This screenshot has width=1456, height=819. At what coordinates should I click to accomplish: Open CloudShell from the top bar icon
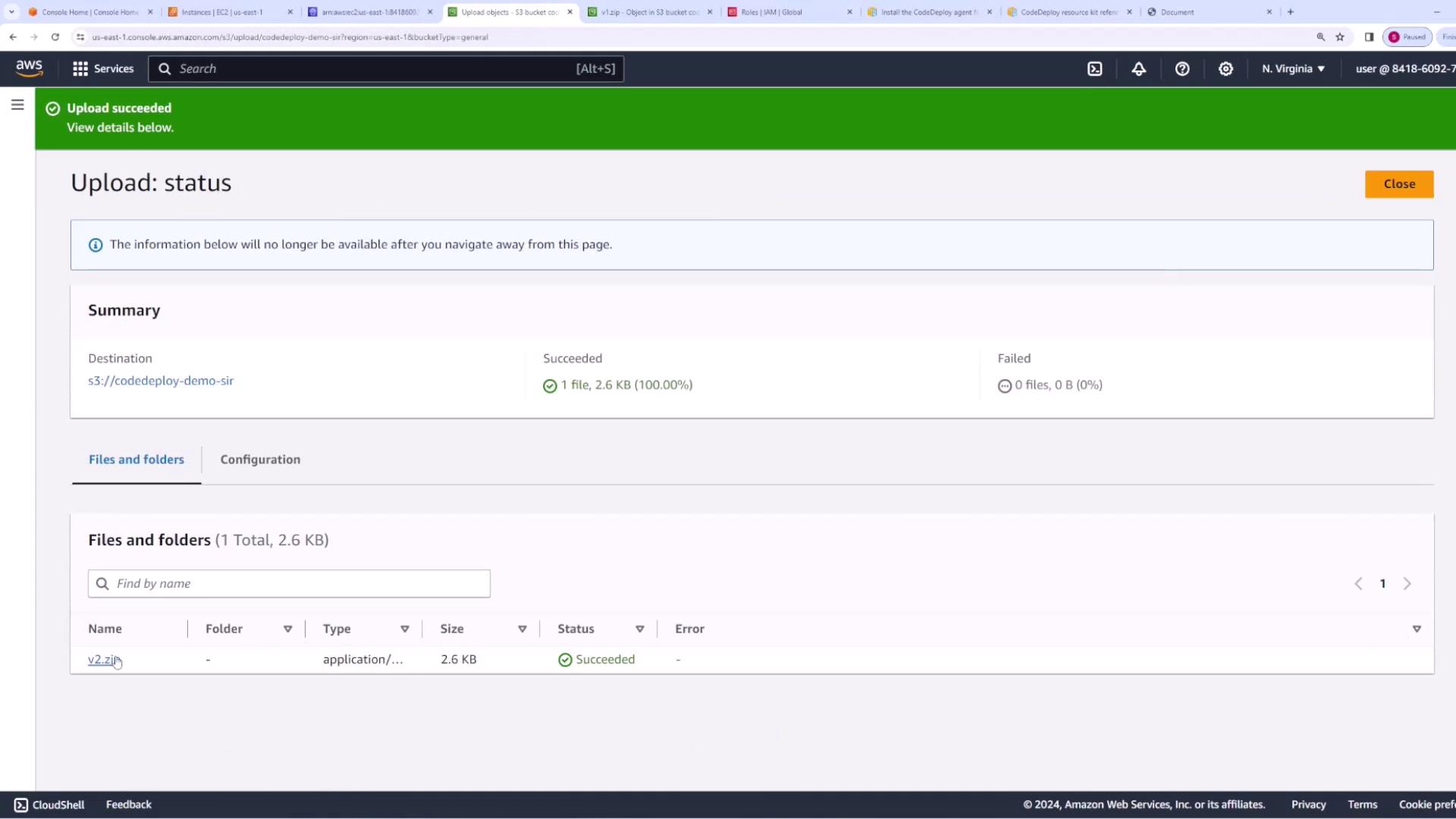coord(1094,69)
